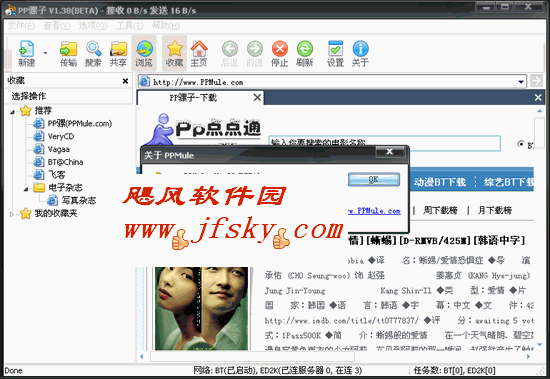This screenshot has width=550, height=379.
Task: Collapse the 推荐 tree node
Action: (12, 112)
